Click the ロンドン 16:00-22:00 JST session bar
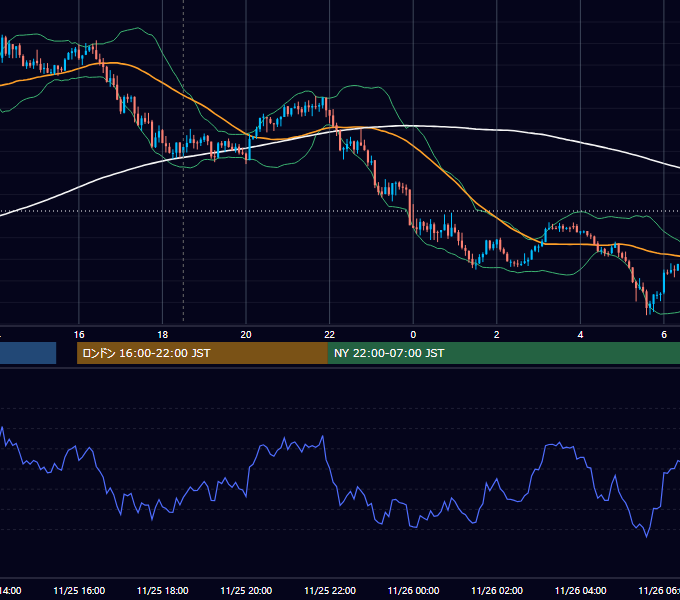This screenshot has height=600, width=680. 202,353
